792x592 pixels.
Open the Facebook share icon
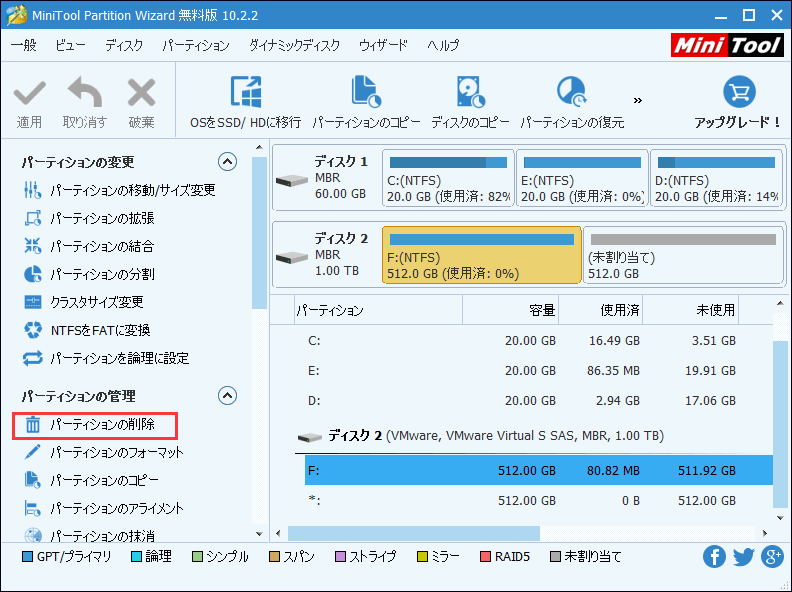click(714, 557)
